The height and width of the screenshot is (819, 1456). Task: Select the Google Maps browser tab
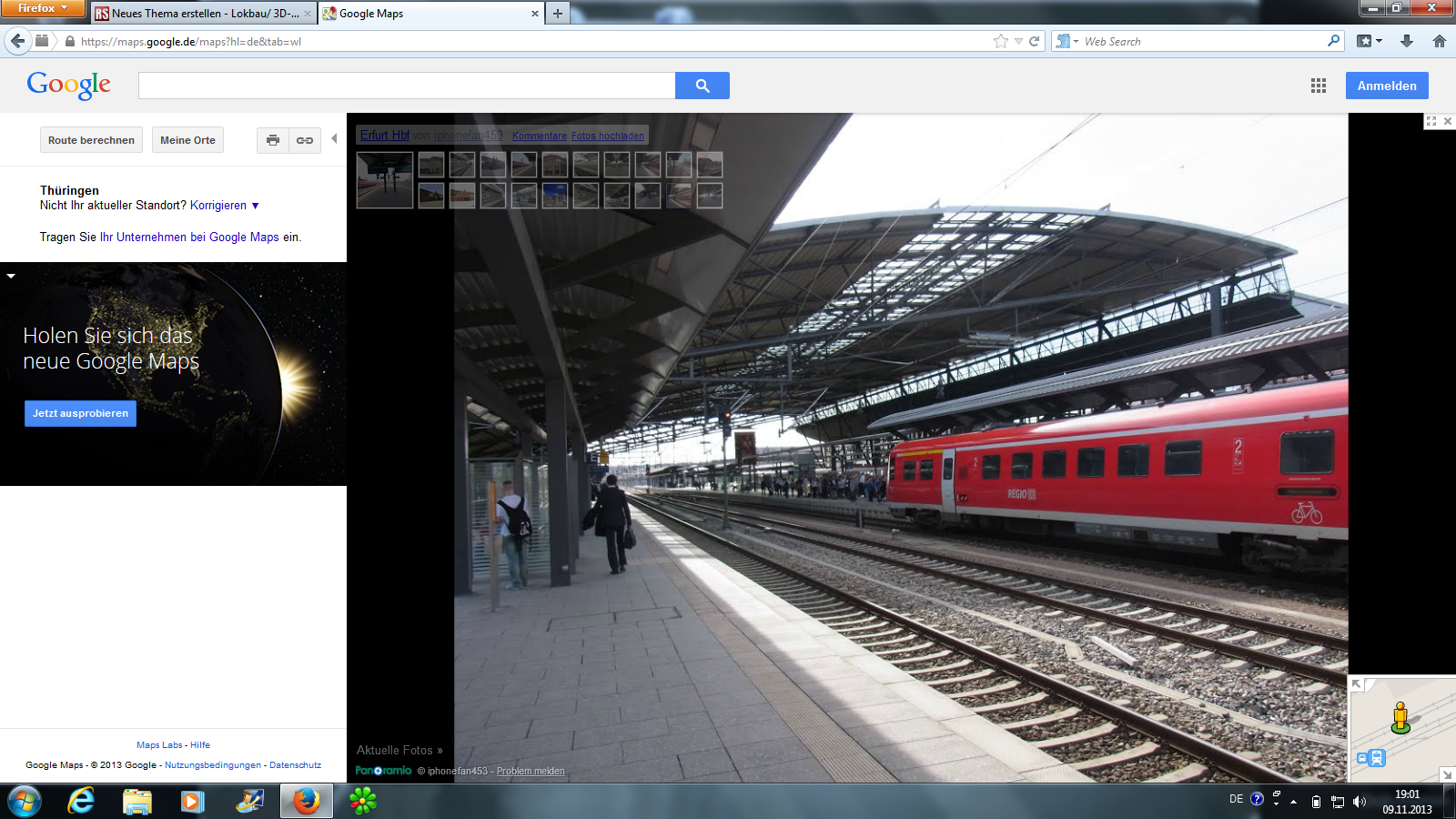pos(430,14)
